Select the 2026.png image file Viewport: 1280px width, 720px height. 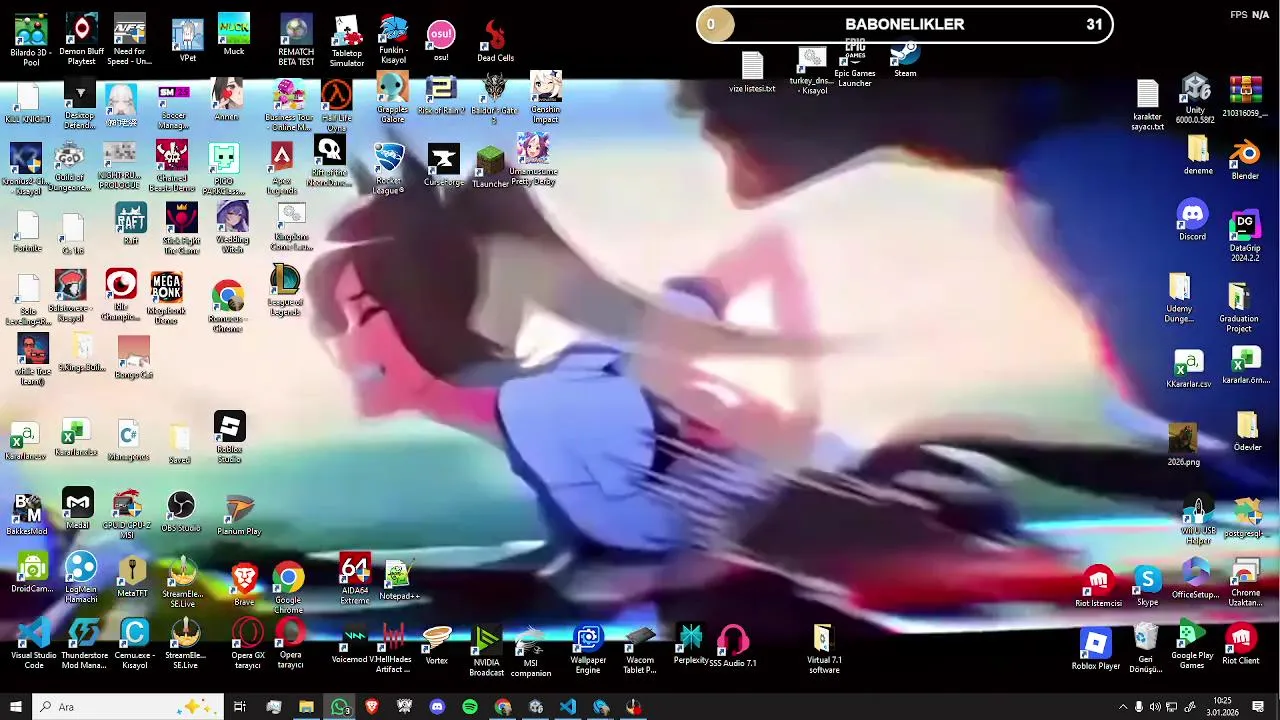[1183, 445]
